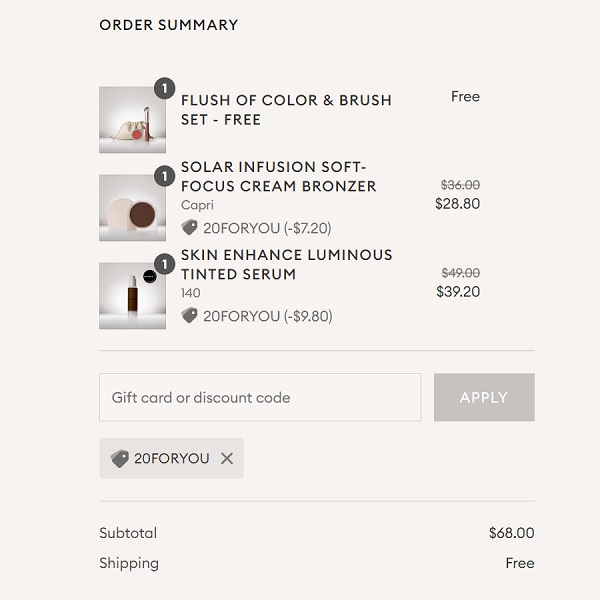This screenshot has width=600, height=600.
Task: Remove the applied 20FORYOU code with the X
Action: (x=227, y=458)
